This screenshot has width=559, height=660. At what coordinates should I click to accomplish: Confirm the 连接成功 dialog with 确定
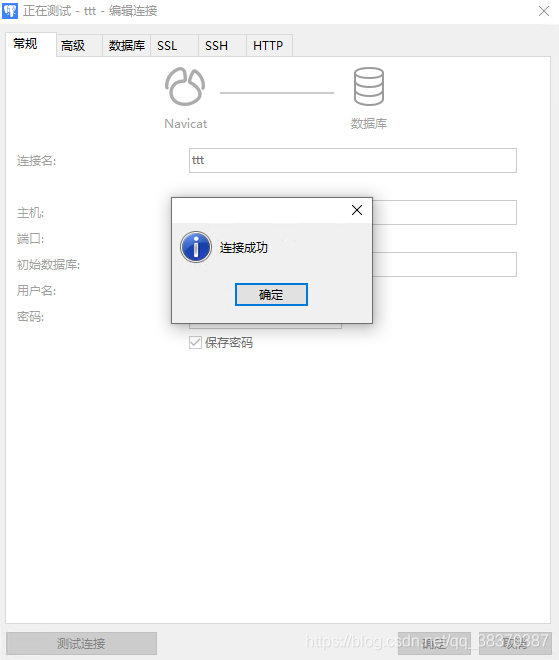[271, 295]
